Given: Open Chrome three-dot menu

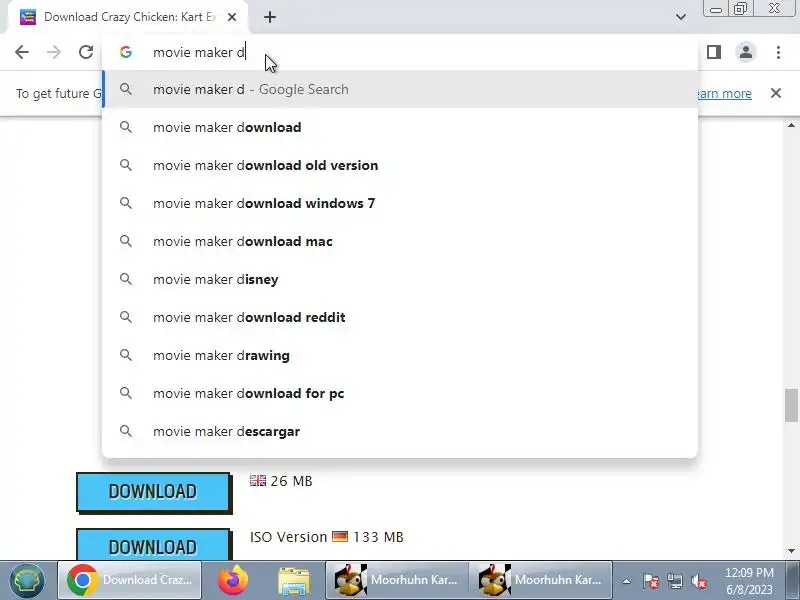Looking at the screenshot, I should (x=778, y=52).
